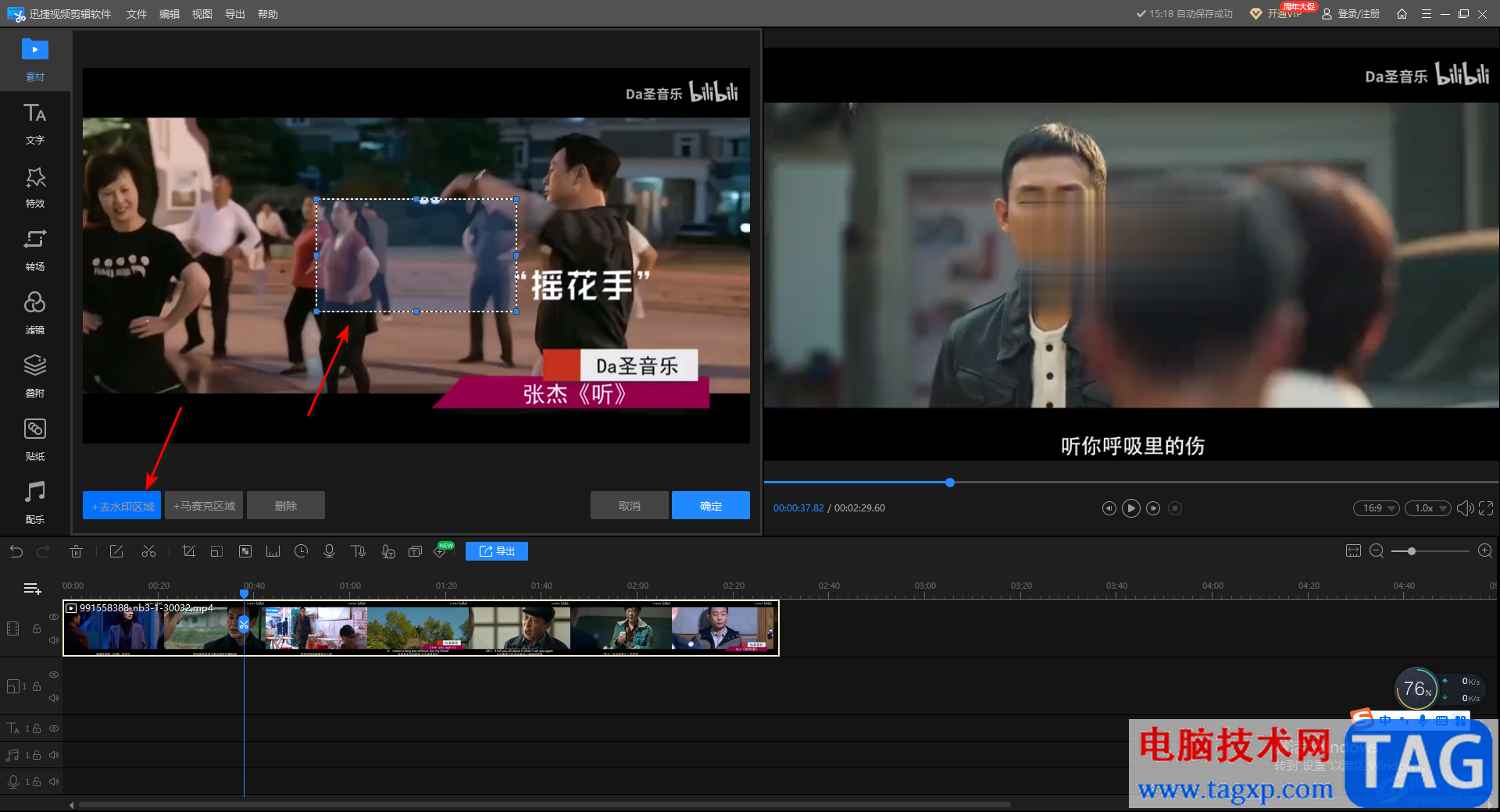1500x812 pixels.
Task: Click the edit pencil icon in toolbar
Action: click(116, 551)
